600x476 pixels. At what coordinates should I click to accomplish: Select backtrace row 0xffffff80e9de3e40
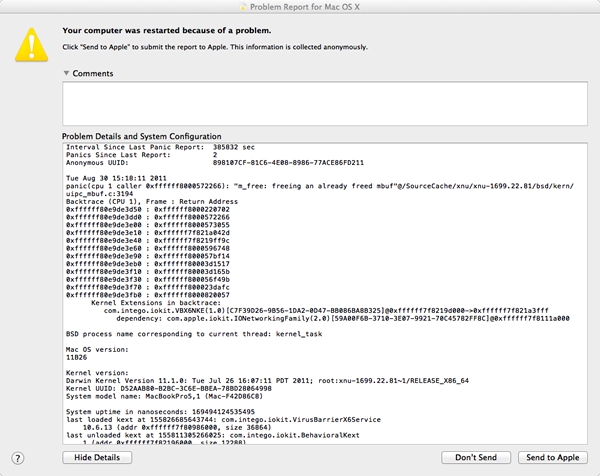148,241
